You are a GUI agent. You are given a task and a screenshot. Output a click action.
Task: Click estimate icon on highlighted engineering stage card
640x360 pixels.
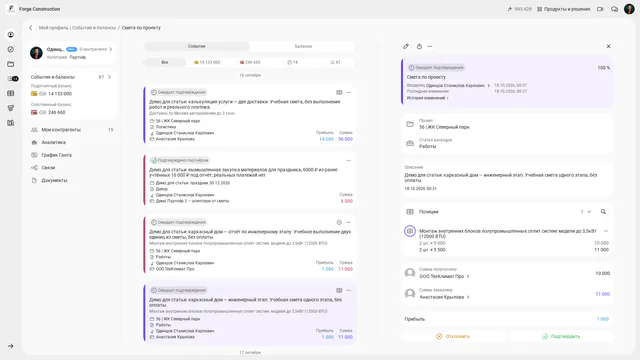(339, 290)
